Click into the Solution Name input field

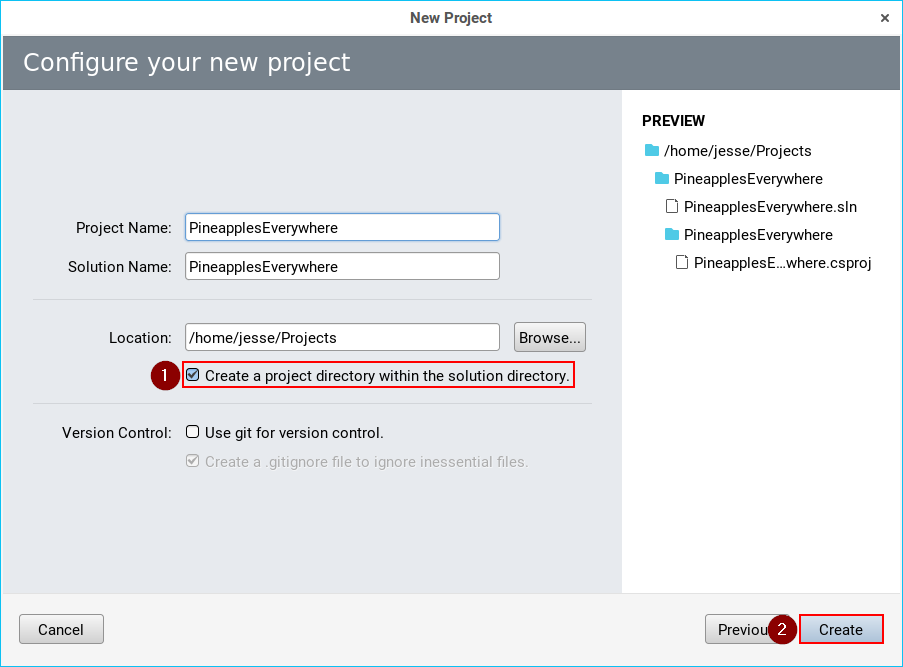342,267
